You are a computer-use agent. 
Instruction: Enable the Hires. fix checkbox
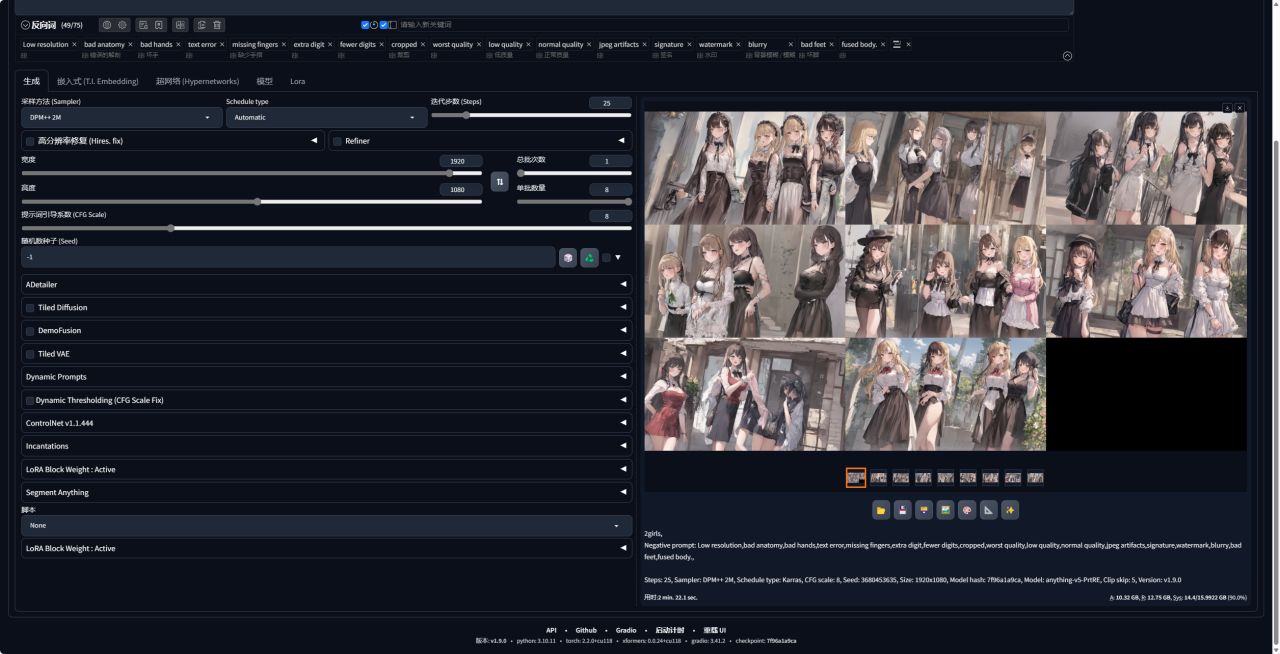30,141
